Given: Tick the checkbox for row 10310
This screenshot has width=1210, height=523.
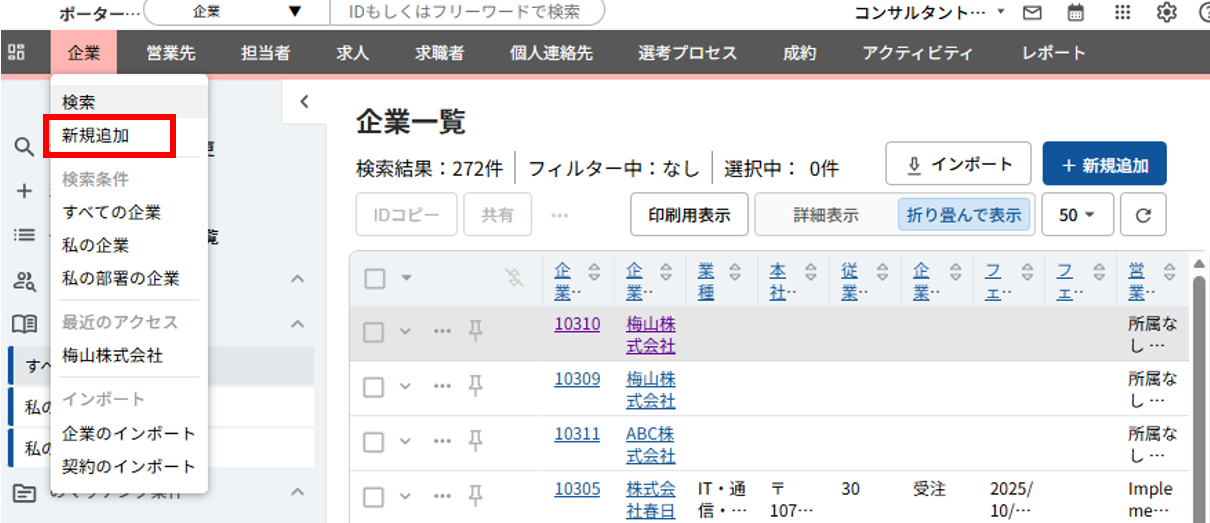Looking at the screenshot, I should pos(374,332).
